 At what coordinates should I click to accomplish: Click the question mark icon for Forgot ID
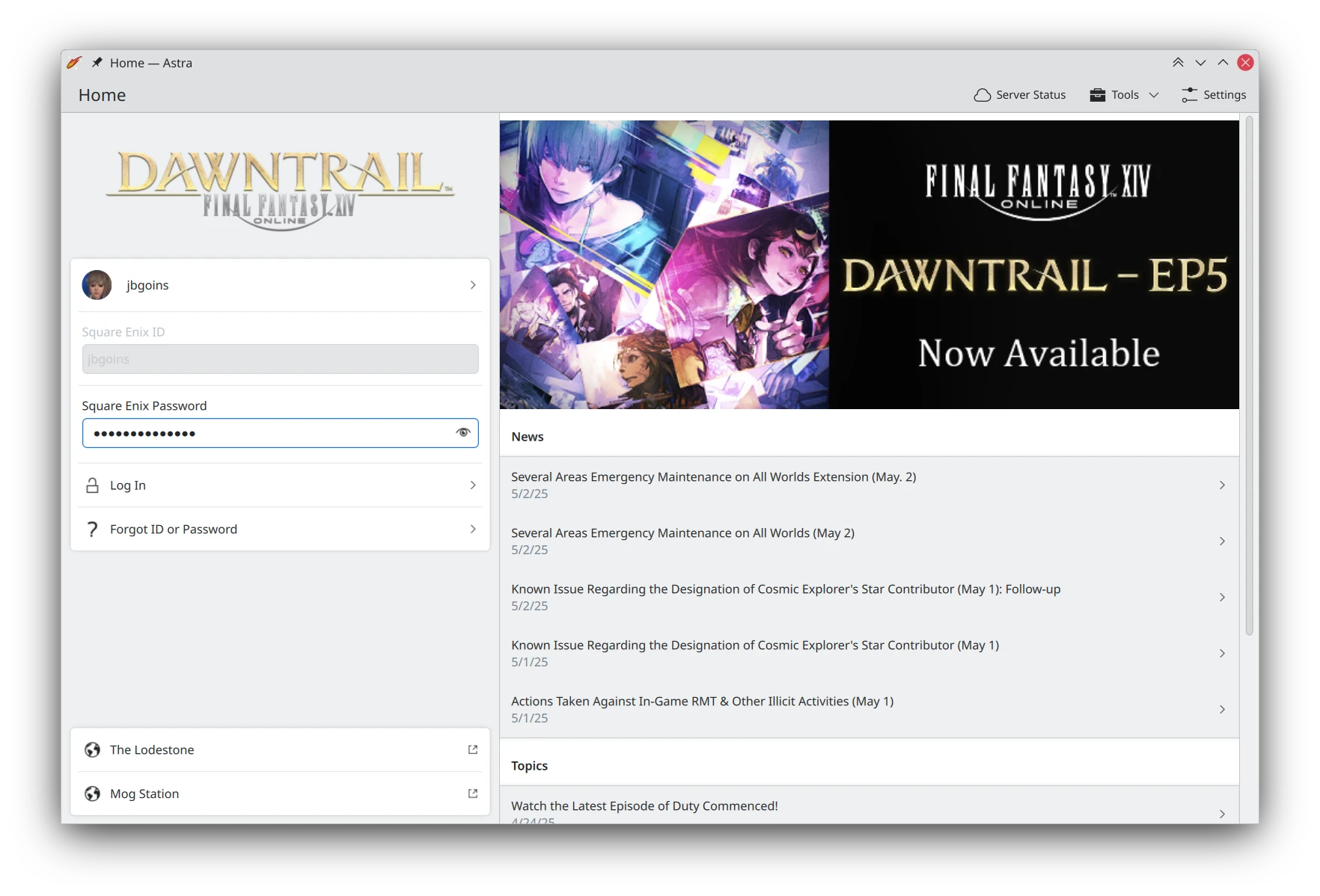pyautogui.click(x=92, y=530)
